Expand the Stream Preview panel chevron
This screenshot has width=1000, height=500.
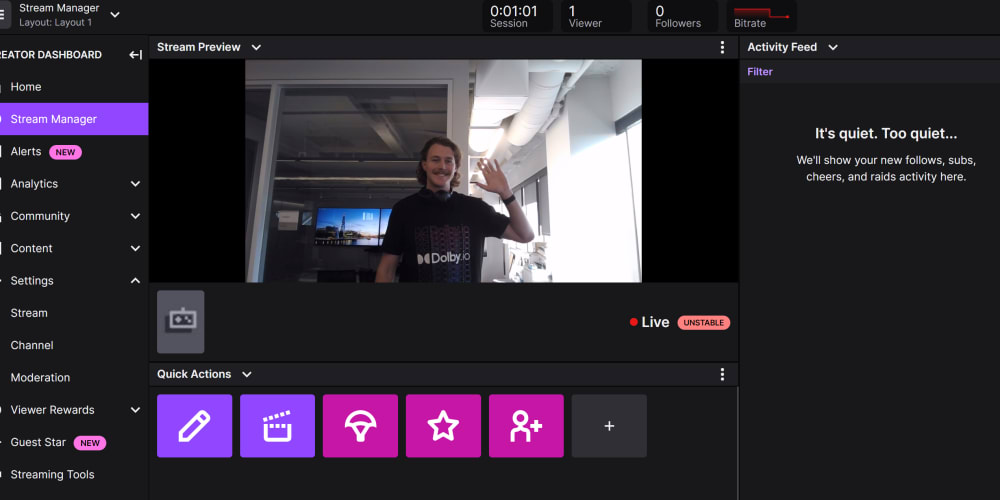tap(256, 47)
